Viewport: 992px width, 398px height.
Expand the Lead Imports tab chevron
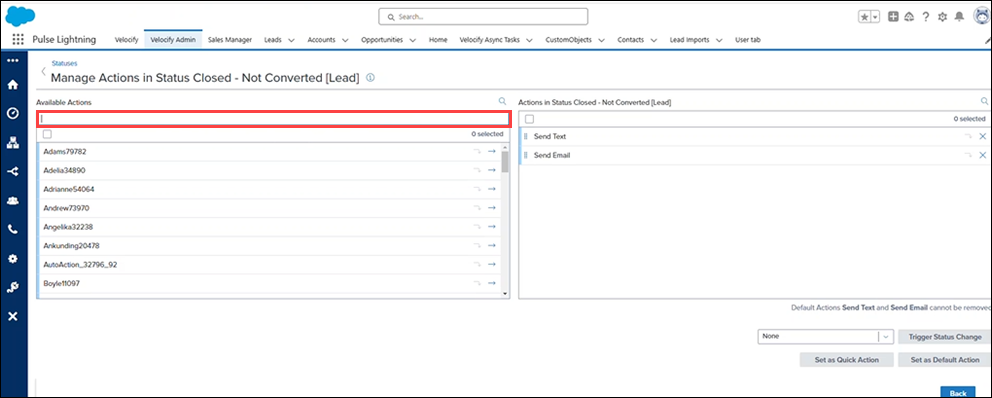click(719, 40)
